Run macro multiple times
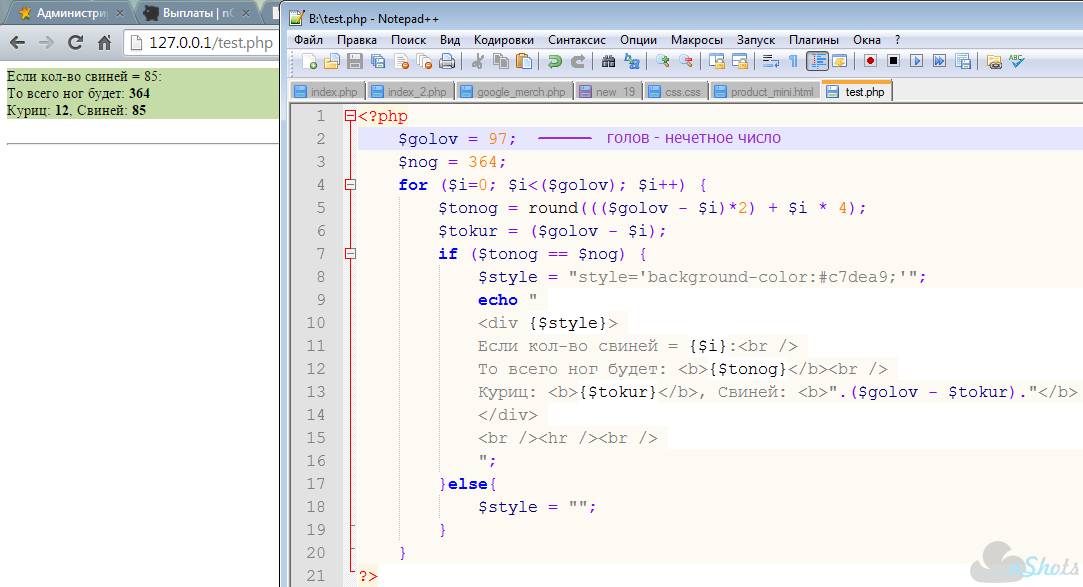The width and height of the screenshot is (1083, 587). coord(939,61)
